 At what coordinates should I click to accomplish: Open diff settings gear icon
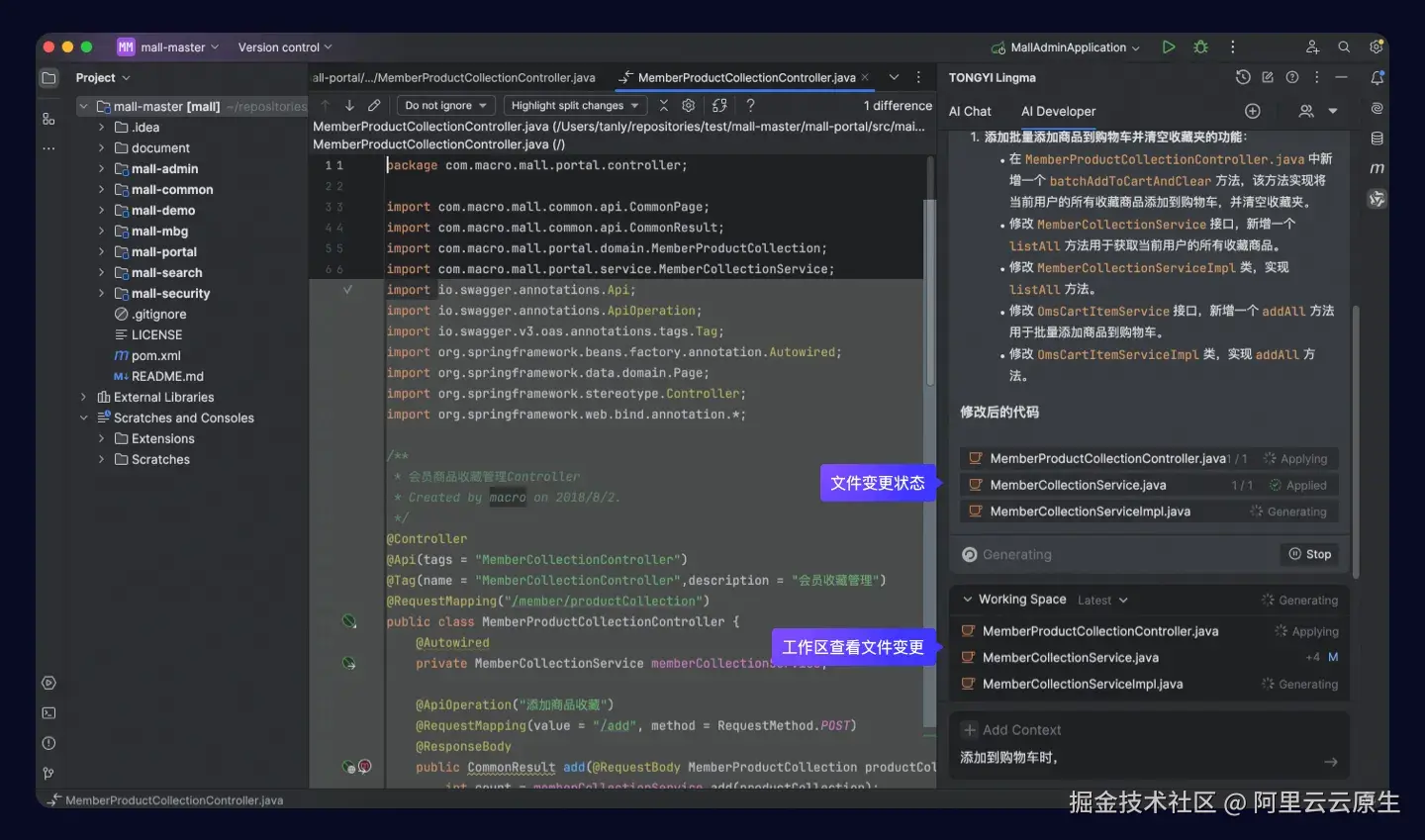689,105
